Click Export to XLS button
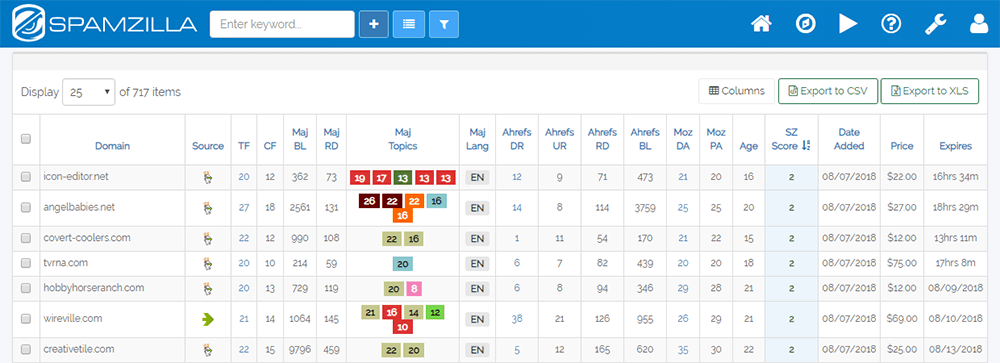This screenshot has width=1000, height=363. point(930,91)
